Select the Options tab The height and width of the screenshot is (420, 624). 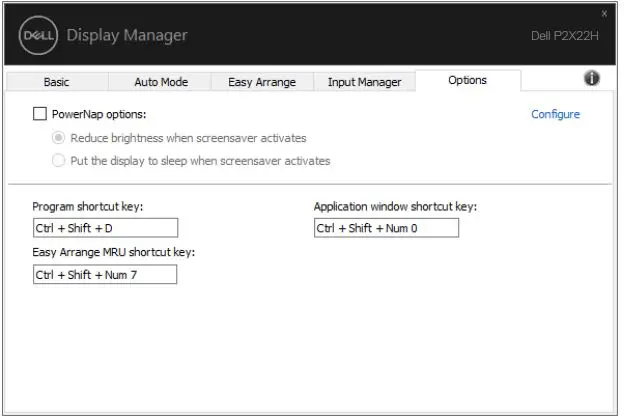pos(468,80)
